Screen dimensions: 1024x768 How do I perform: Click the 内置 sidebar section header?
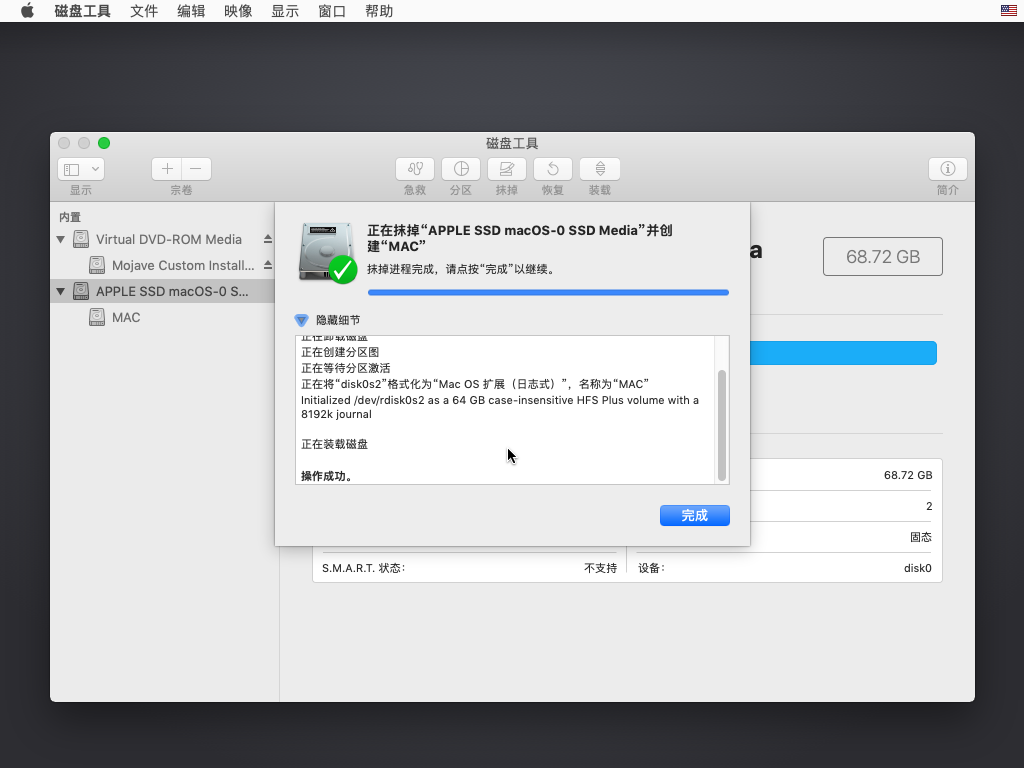point(70,217)
